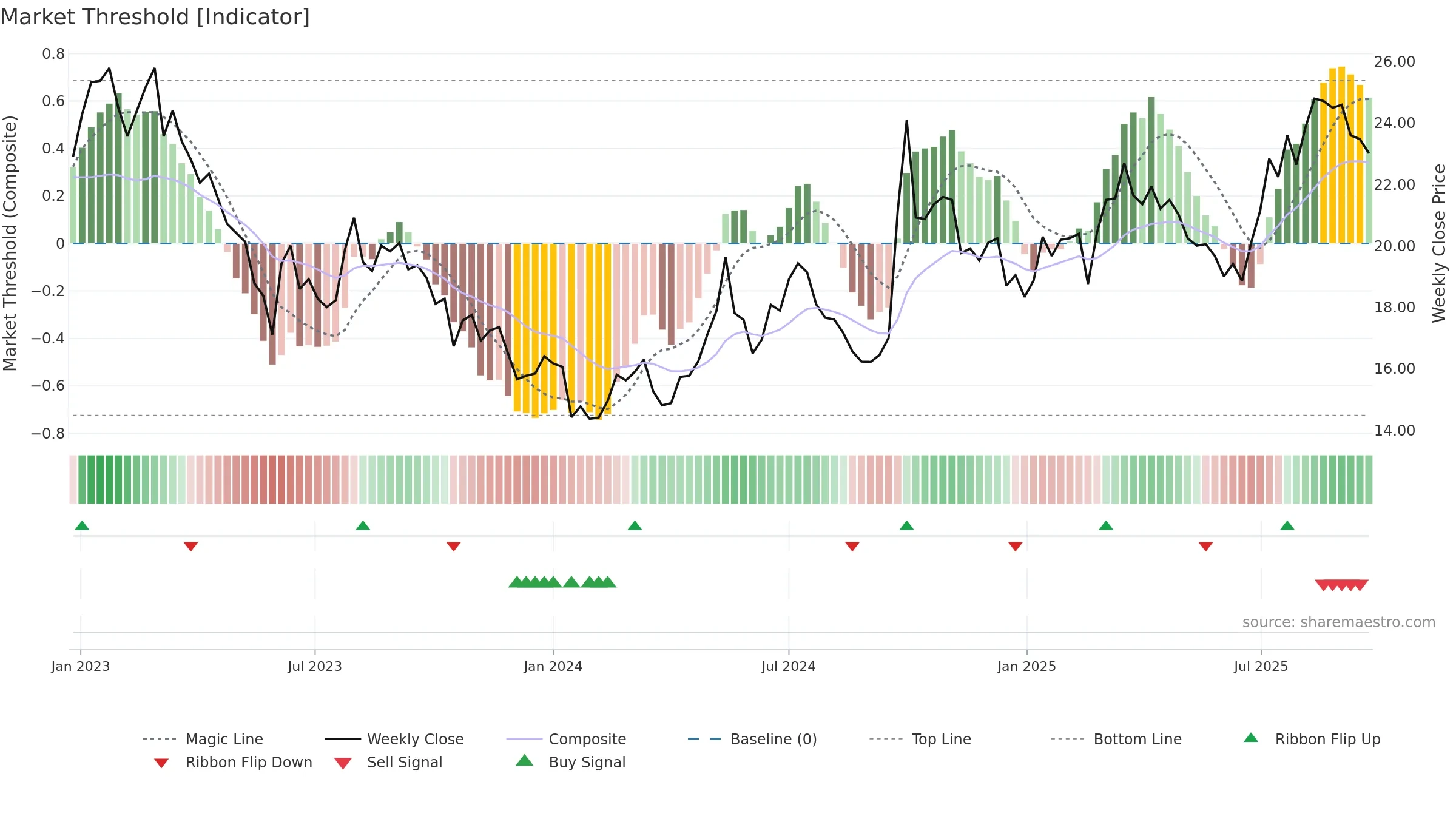Toggle the Weekly Close legend entry
This screenshot has width=1456, height=819.
394,739
